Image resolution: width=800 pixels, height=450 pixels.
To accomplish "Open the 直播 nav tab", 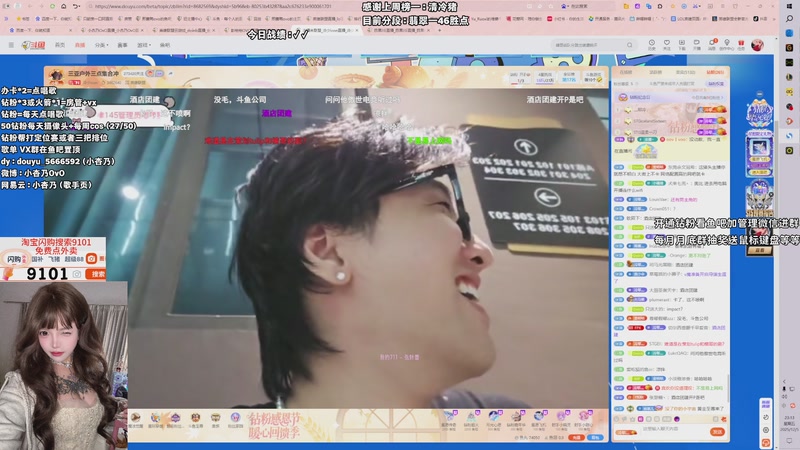I will [80, 45].
